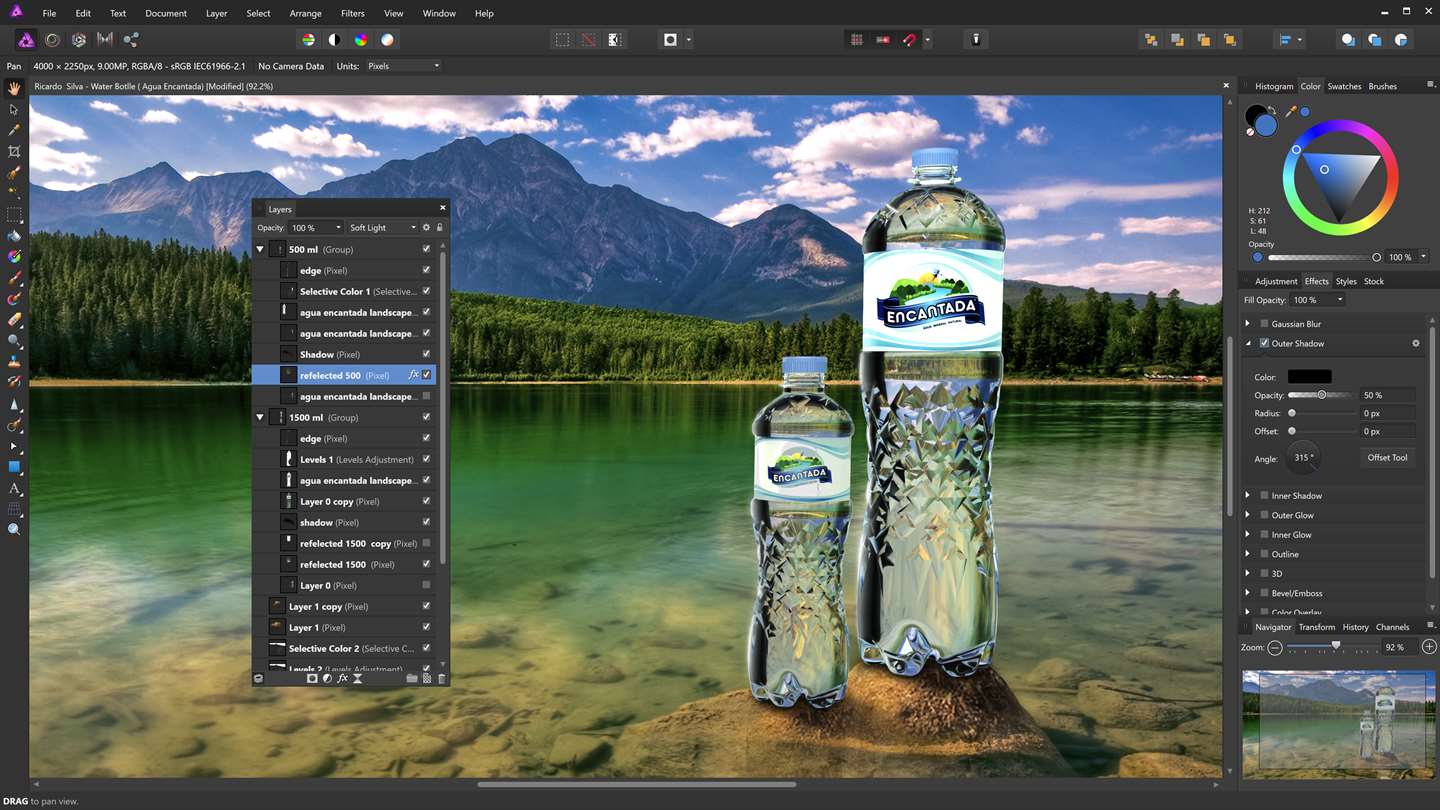Image resolution: width=1440 pixels, height=810 pixels.
Task: Select the Rectangle shape tool
Action: (14, 467)
